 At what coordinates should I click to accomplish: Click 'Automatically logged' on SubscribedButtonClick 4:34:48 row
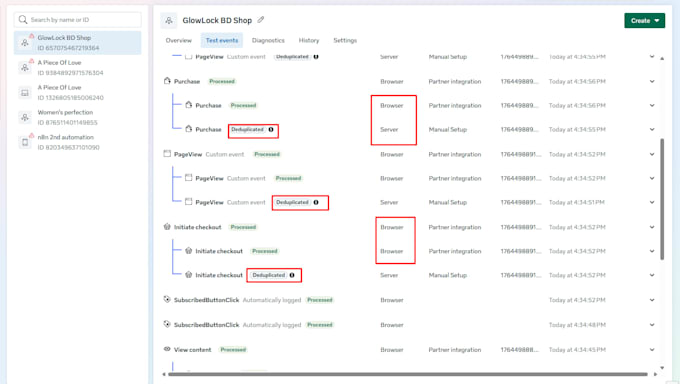[x=271, y=325]
